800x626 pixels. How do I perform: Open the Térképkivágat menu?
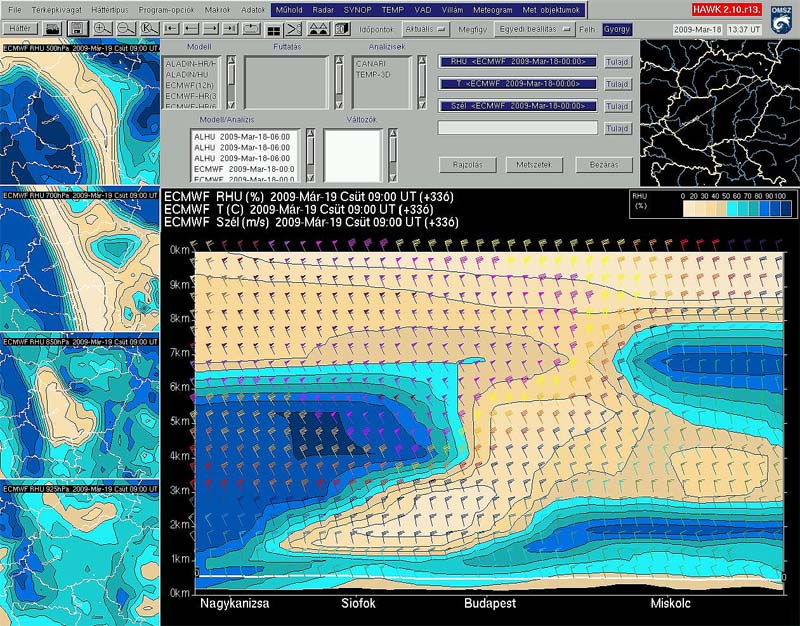(58, 9)
